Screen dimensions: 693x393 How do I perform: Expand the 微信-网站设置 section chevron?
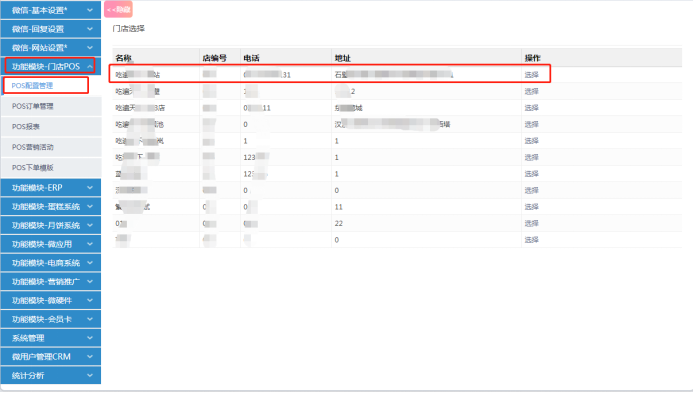click(90, 47)
